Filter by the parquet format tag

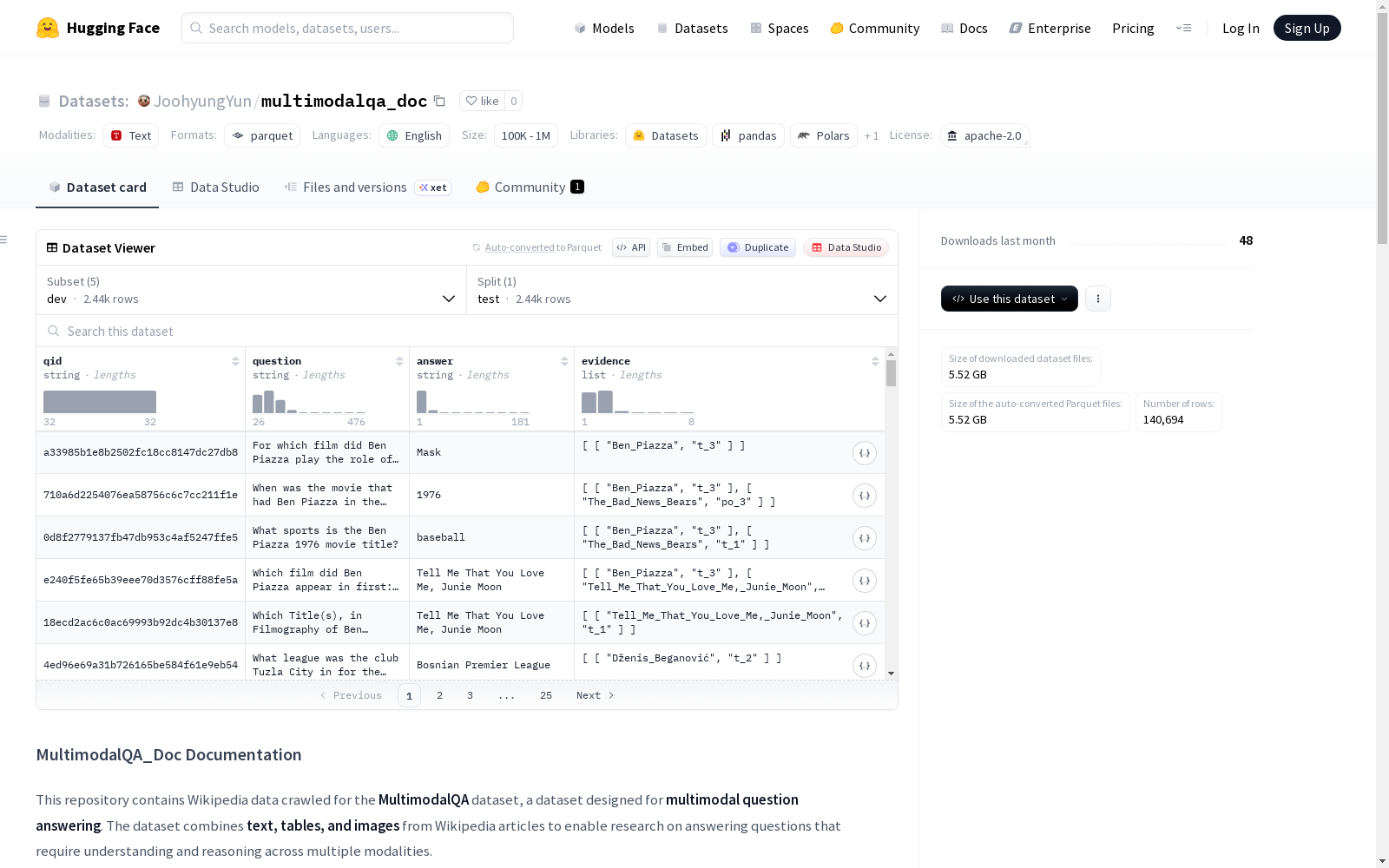[x=262, y=135]
